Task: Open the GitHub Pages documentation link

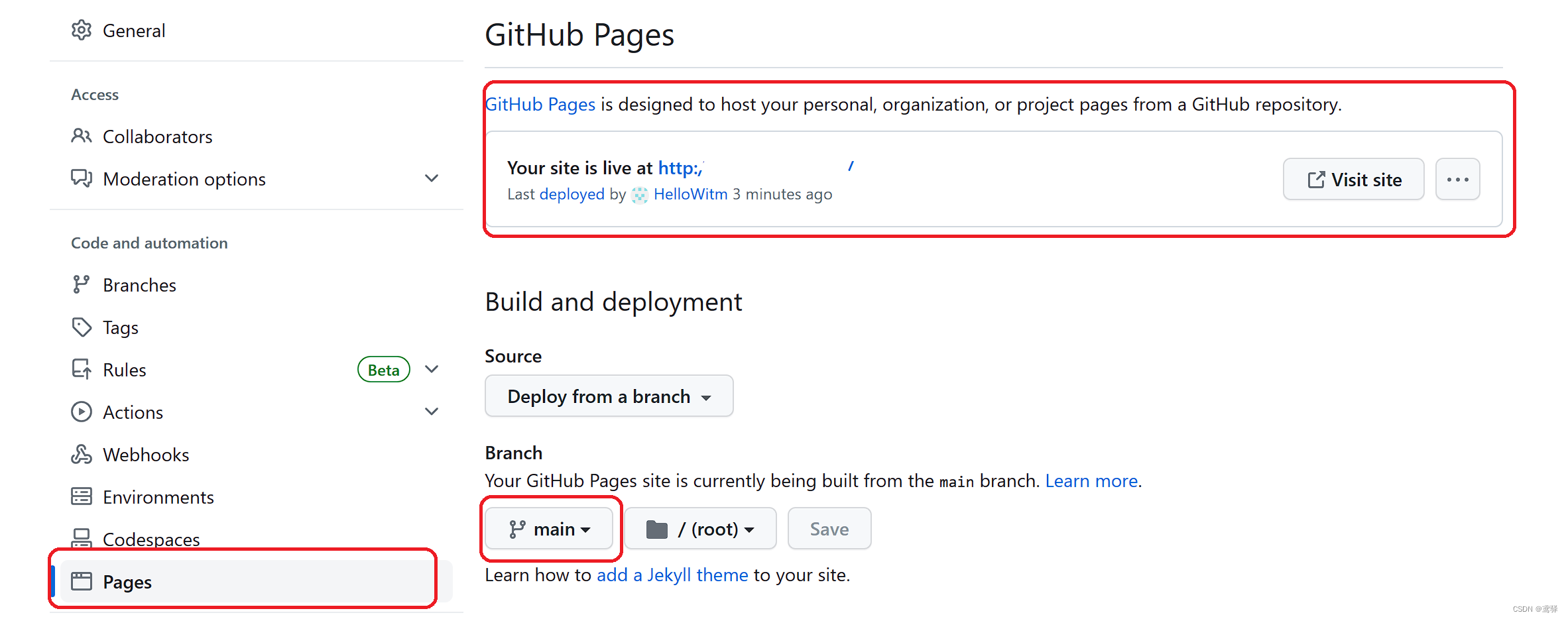Action: (540, 104)
